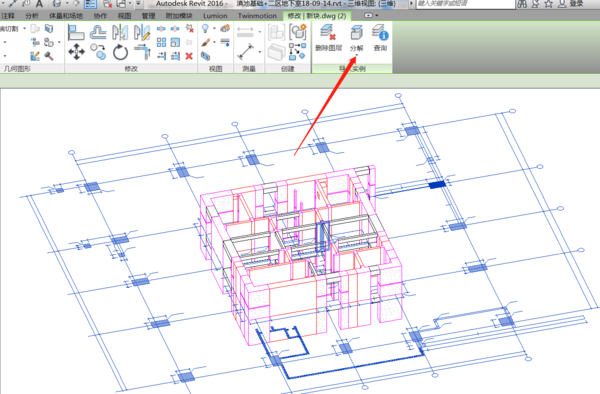Use the Array tool

(x=161, y=42)
